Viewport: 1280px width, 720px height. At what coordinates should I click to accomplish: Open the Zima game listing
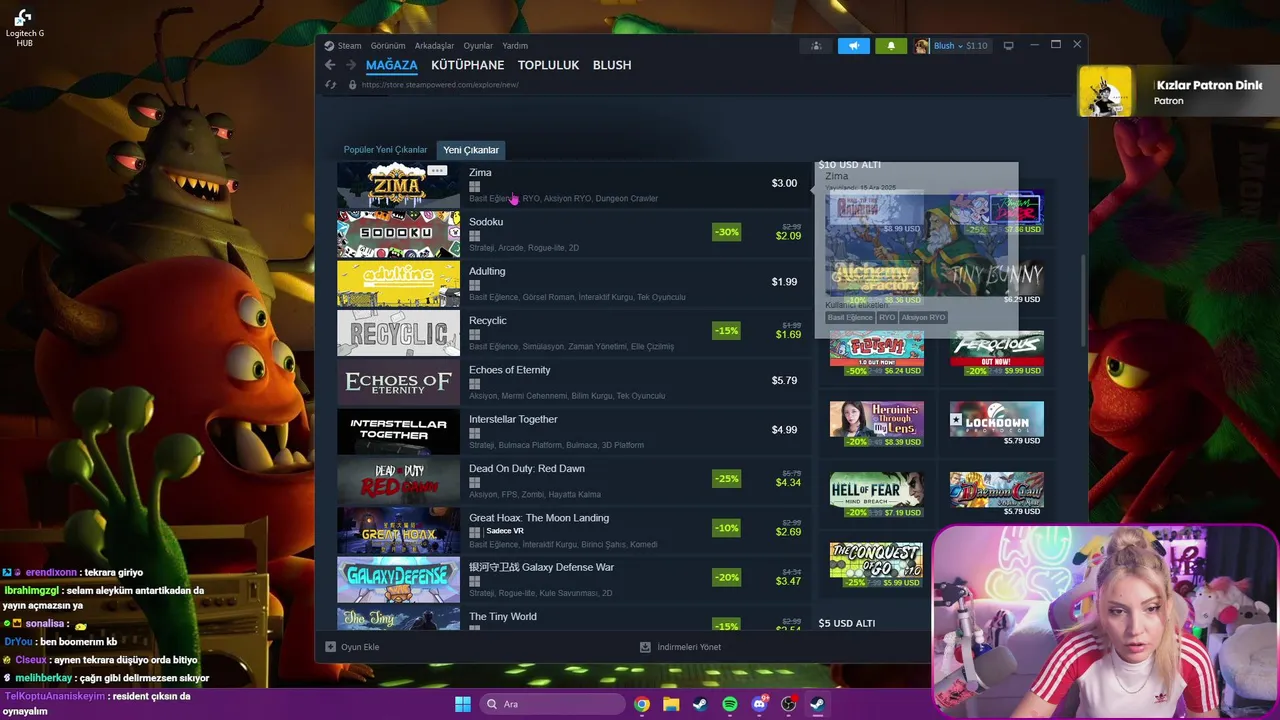(x=574, y=184)
